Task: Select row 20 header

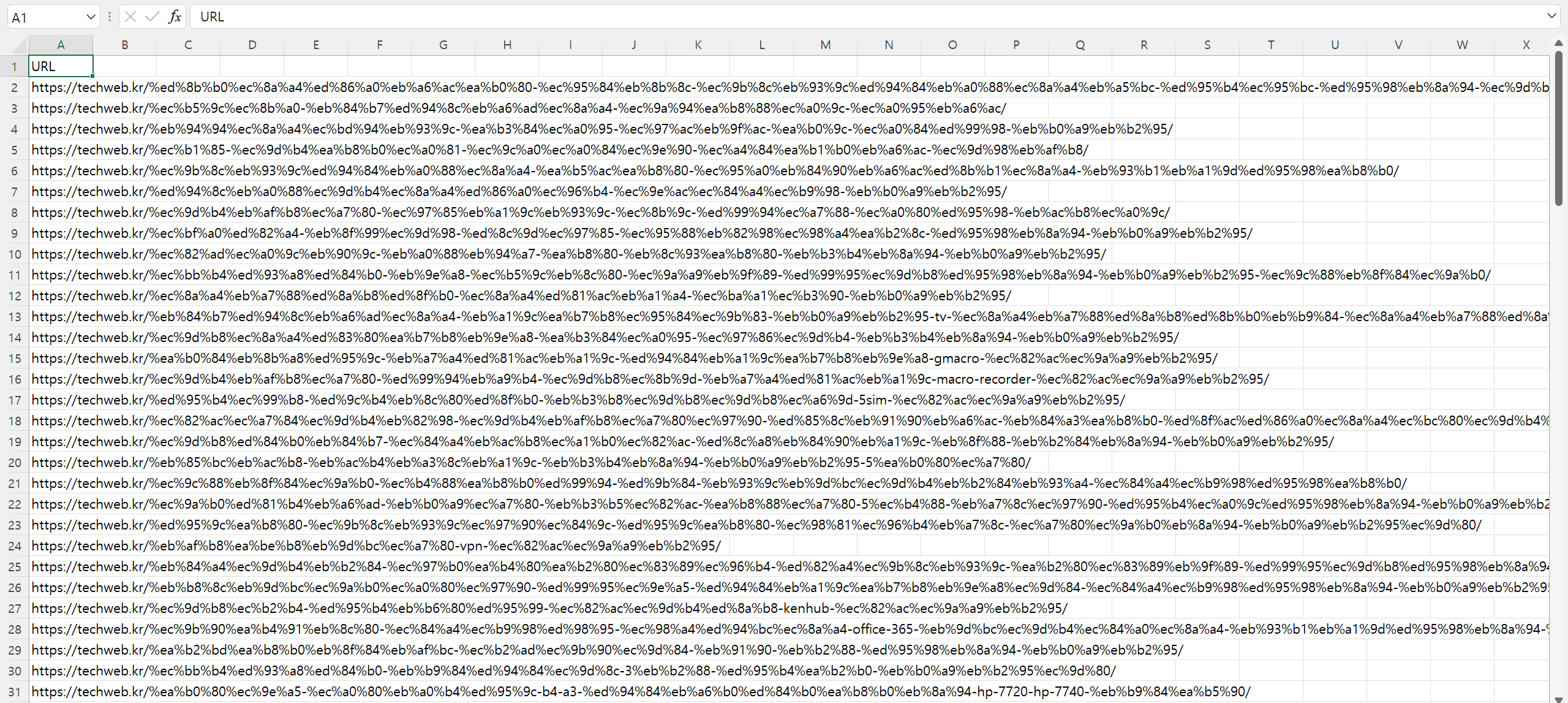Action: (14, 462)
